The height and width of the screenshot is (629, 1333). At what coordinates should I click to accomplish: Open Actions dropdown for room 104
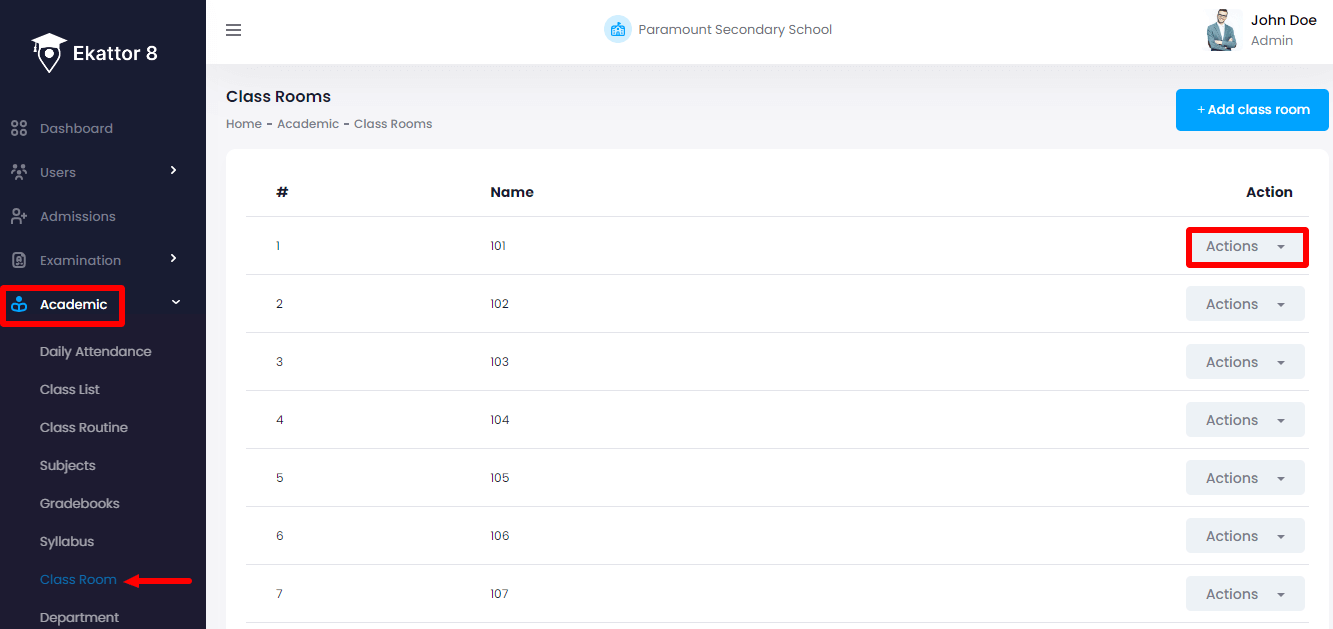[x=1245, y=420]
